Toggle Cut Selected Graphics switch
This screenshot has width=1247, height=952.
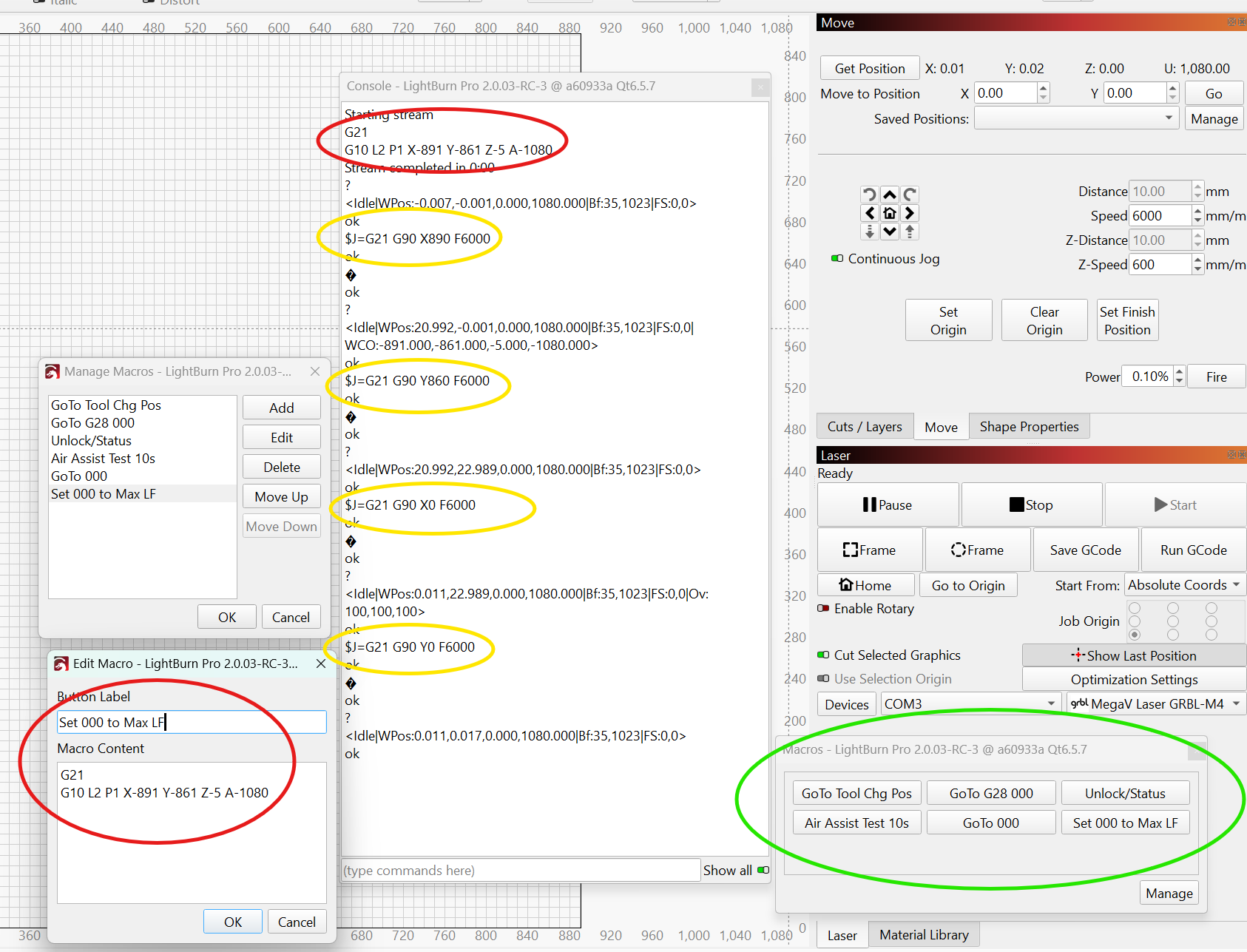pyautogui.click(x=823, y=655)
